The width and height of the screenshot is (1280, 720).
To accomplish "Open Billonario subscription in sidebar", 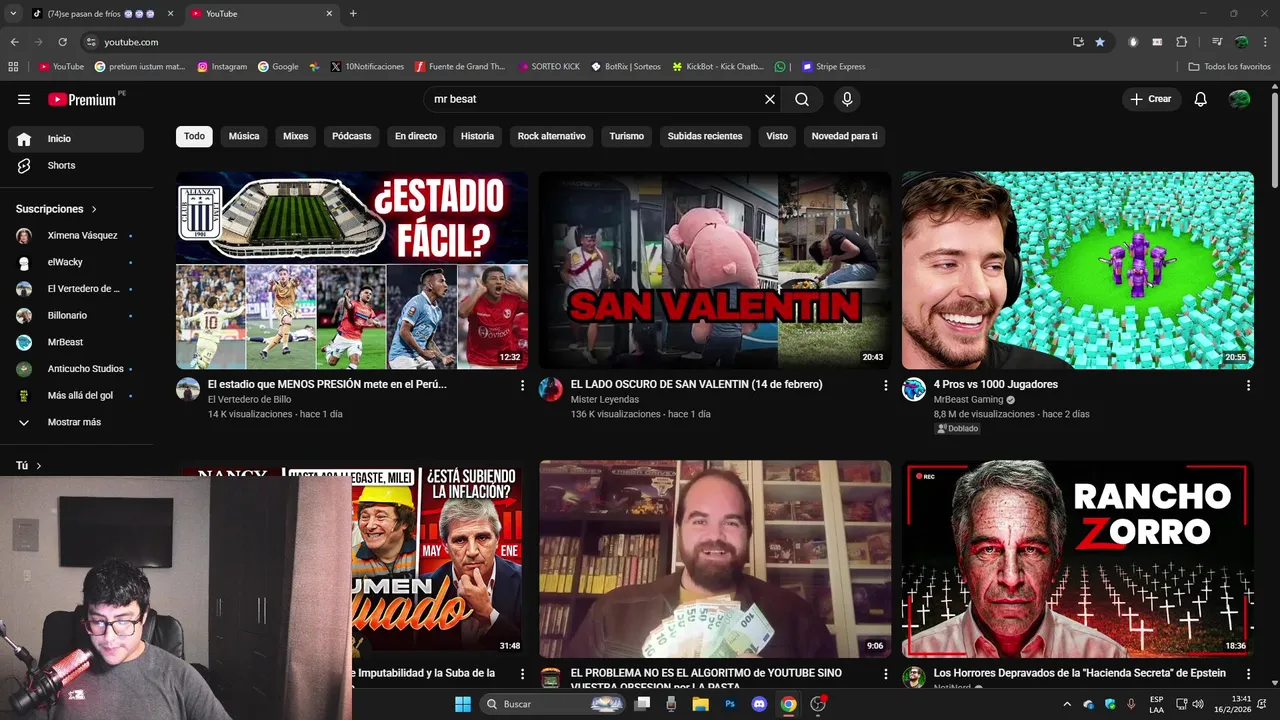I will click(76, 315).
